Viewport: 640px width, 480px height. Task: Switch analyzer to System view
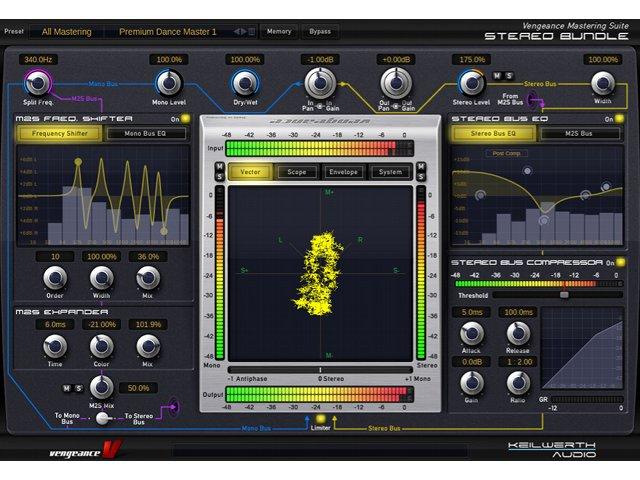[x=390, y=172]
